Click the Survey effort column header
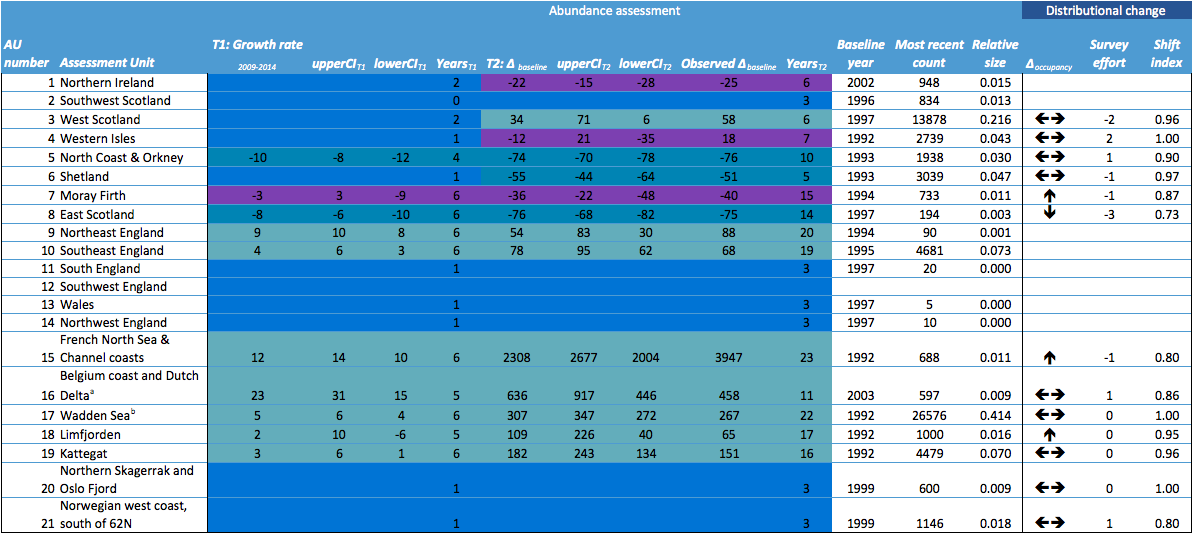 pos(1109,53)
